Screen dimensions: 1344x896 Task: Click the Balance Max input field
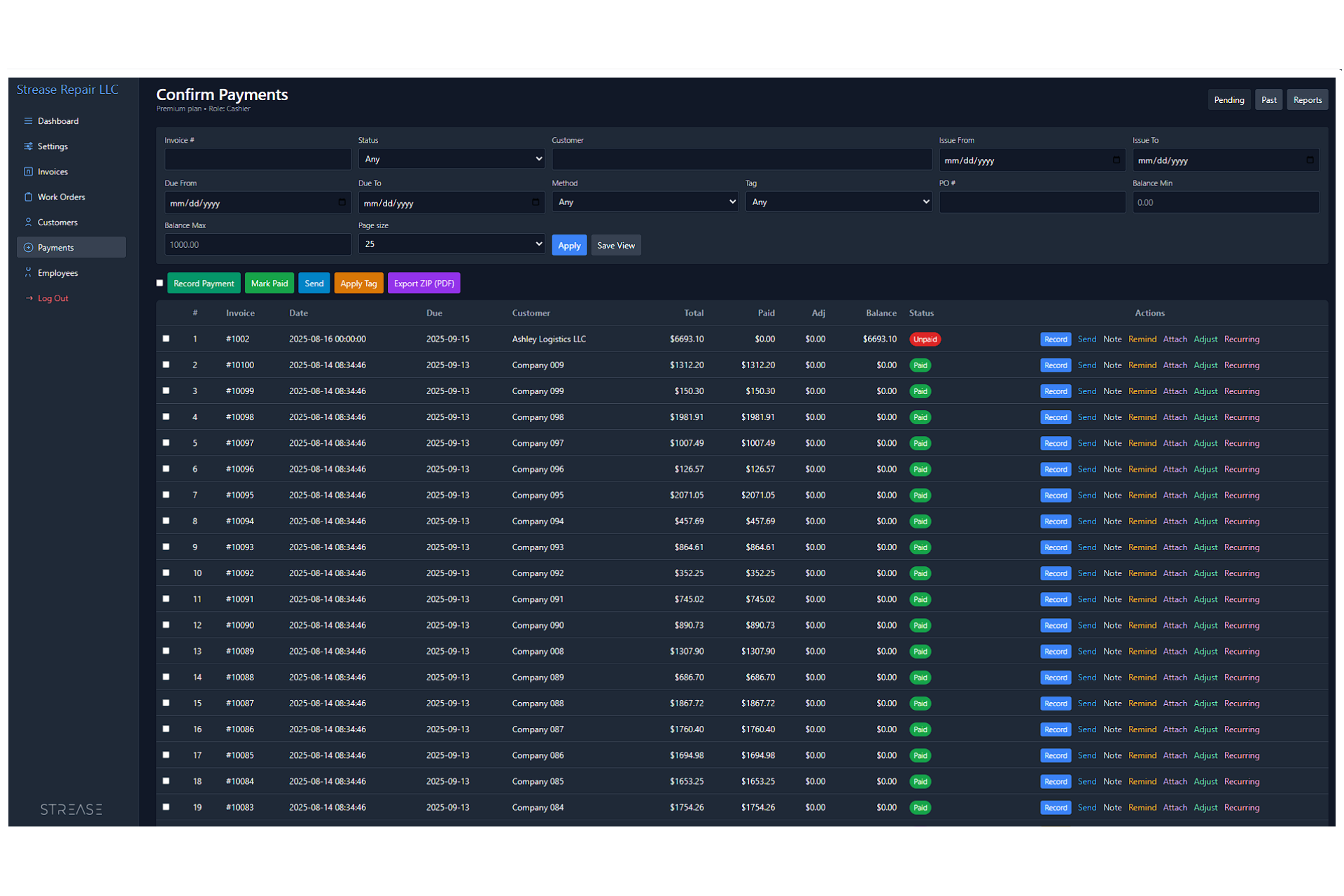(258, 244)
